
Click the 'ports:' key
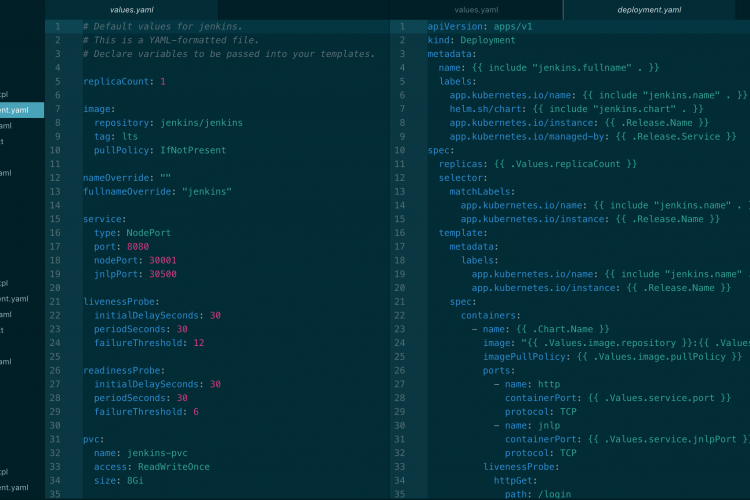point(499,371)
